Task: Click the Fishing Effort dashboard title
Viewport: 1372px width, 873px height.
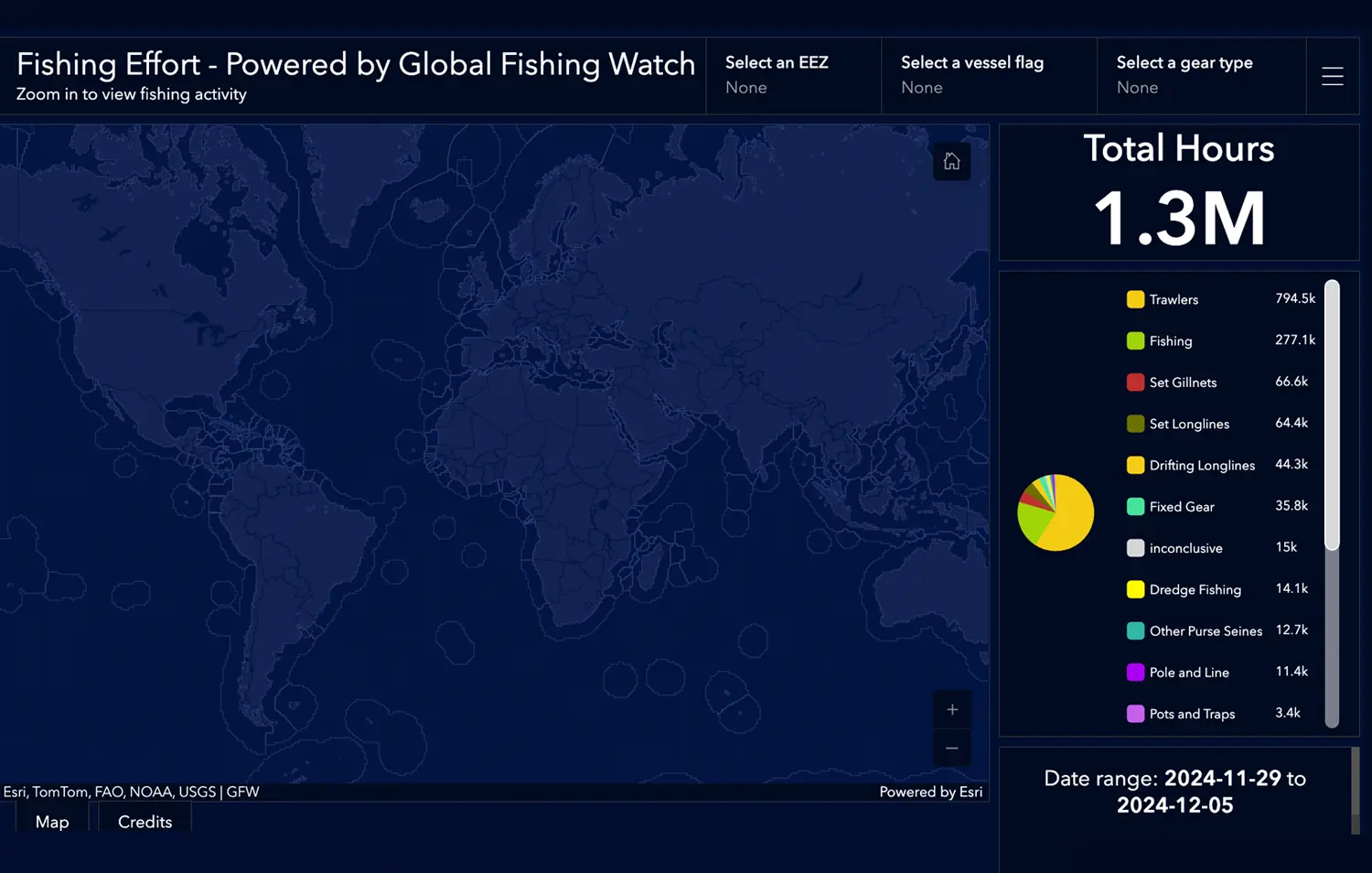Action: pos(356,64)
